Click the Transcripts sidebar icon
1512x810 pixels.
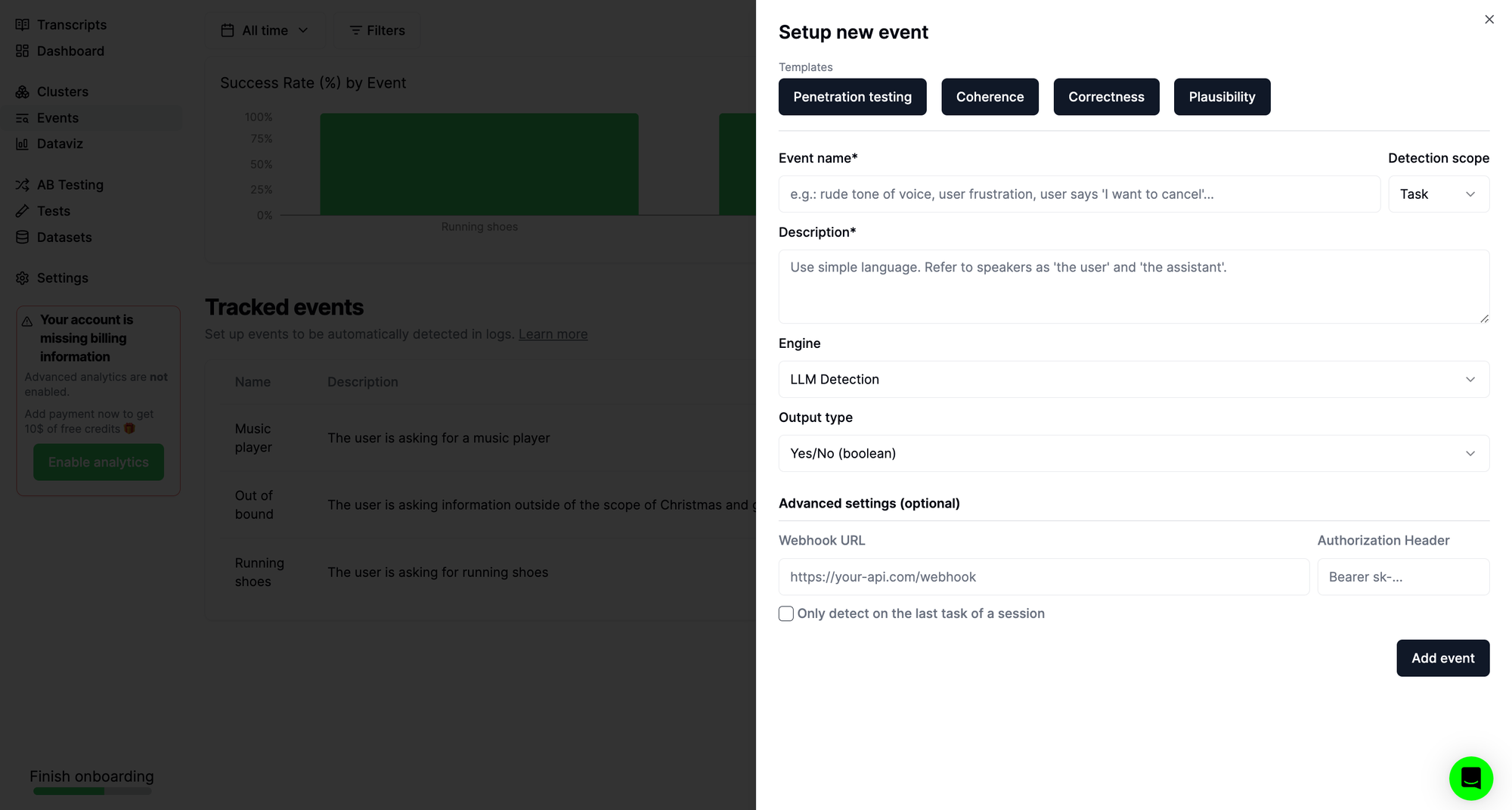click(x=23, y=25)
